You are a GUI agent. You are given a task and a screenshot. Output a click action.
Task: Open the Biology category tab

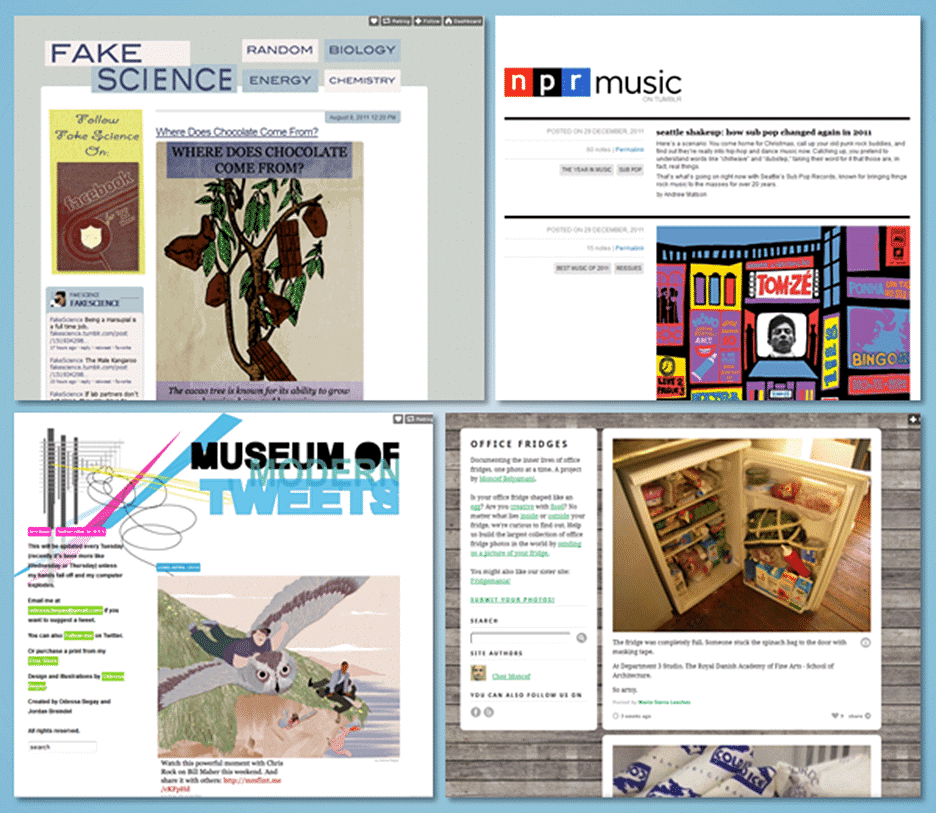pyautogui.click(x=361, y=50)
